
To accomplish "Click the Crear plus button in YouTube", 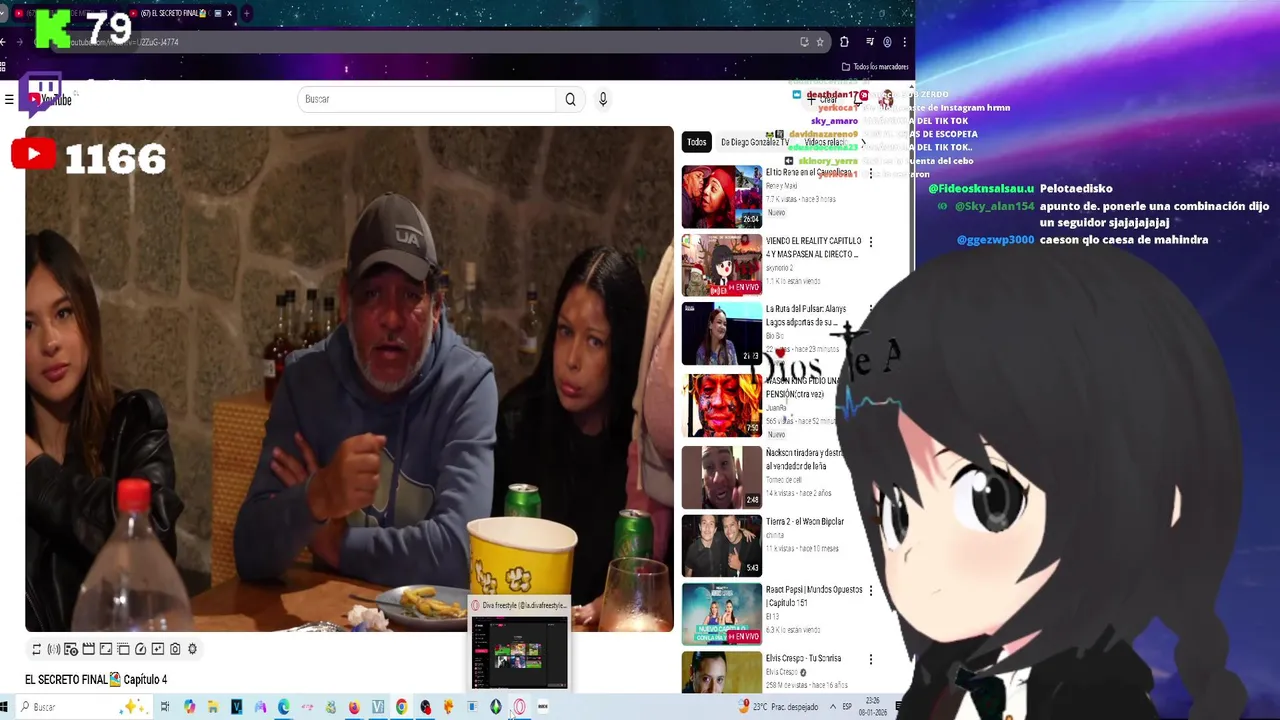I will [x=823, y=99].
